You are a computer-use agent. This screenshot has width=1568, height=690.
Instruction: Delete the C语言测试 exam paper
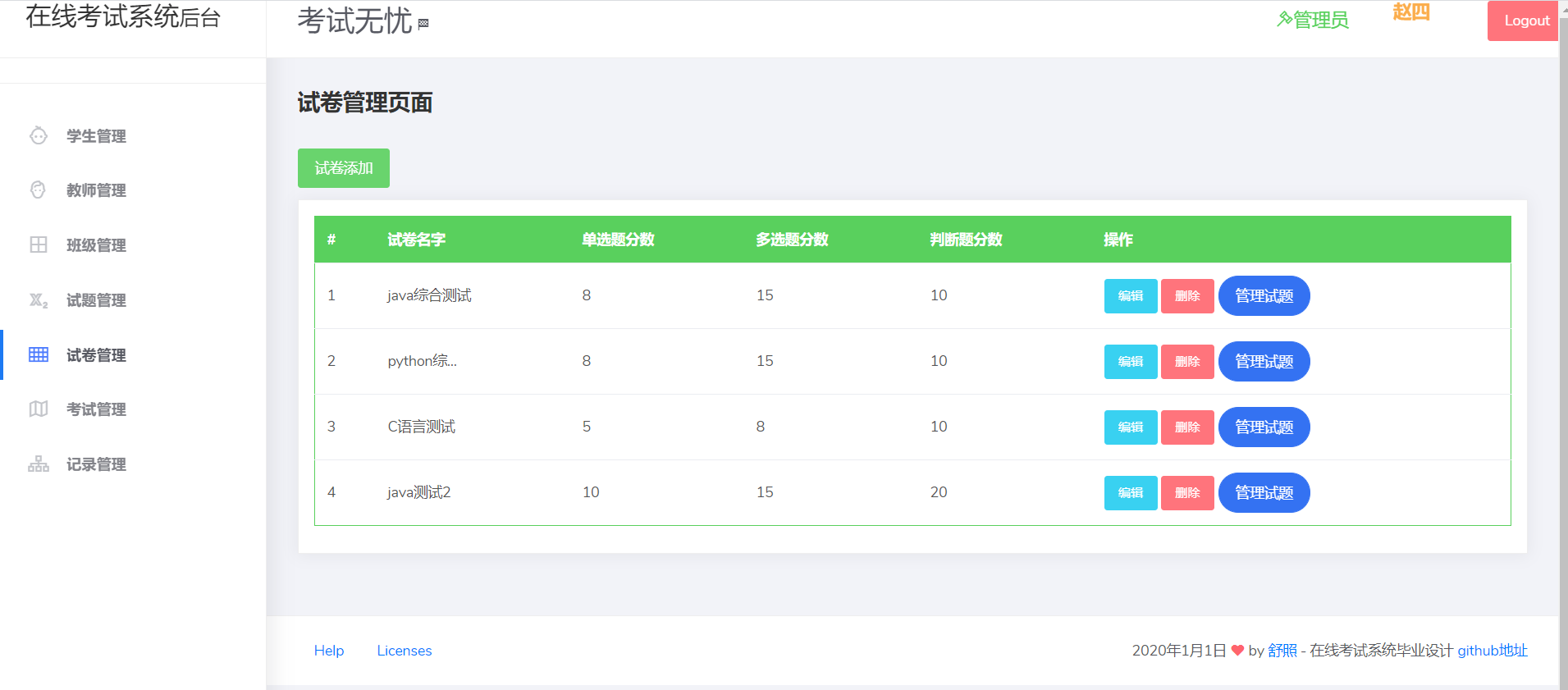click(x=1186, y=427)
